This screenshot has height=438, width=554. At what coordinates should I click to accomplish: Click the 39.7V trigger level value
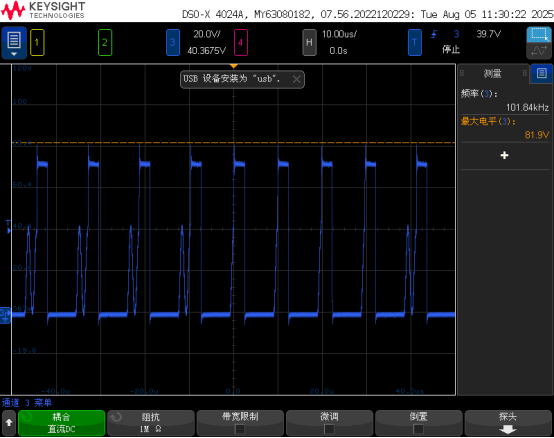pyautogui.click(x=489, y=34)
